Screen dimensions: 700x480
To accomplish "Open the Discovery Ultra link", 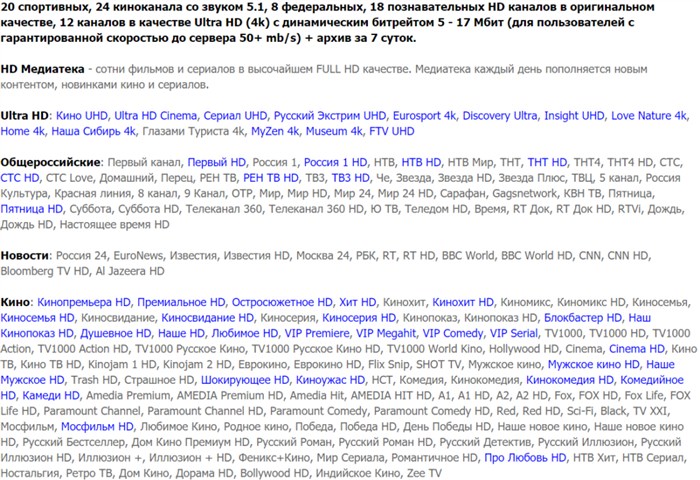I will (500, 116).
